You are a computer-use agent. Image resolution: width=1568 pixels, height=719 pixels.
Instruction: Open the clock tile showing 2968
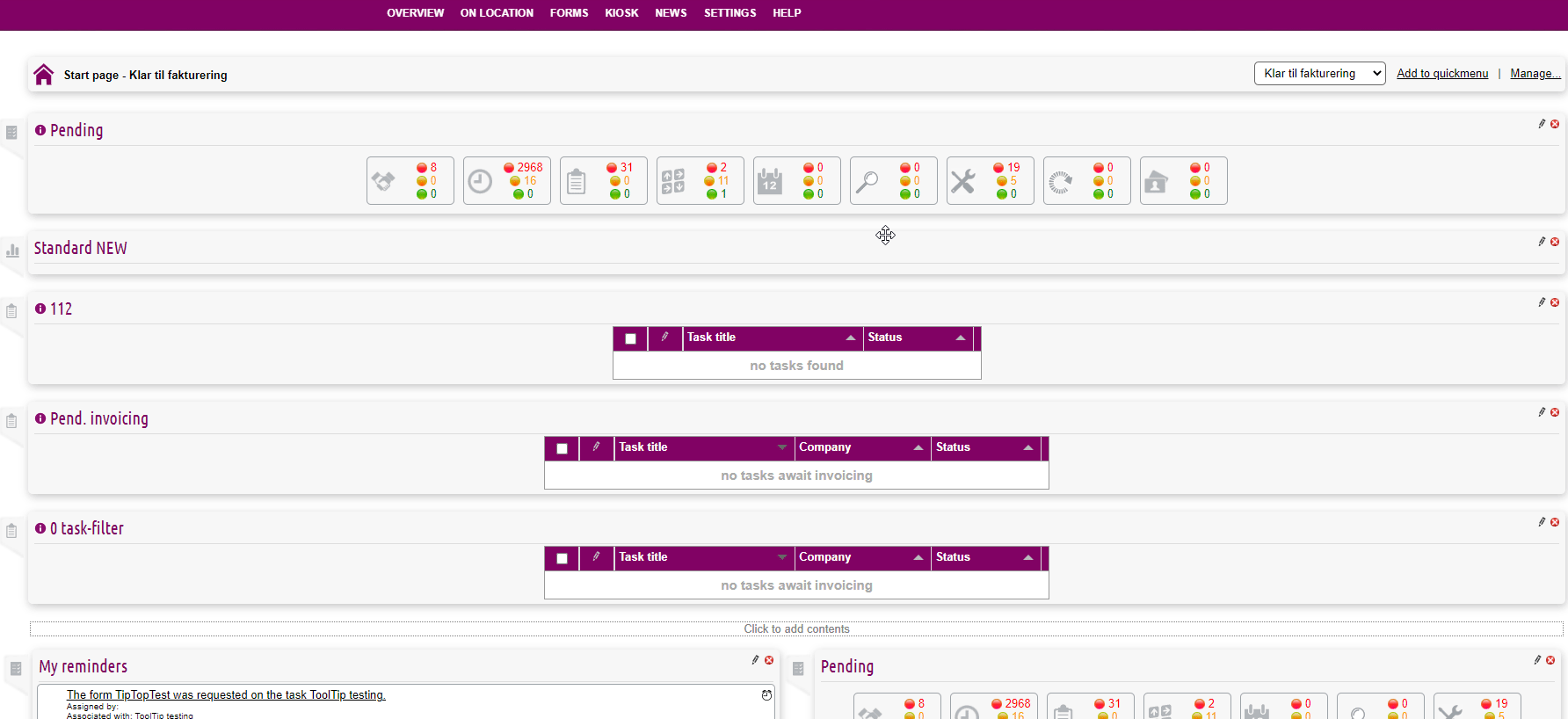506,181
